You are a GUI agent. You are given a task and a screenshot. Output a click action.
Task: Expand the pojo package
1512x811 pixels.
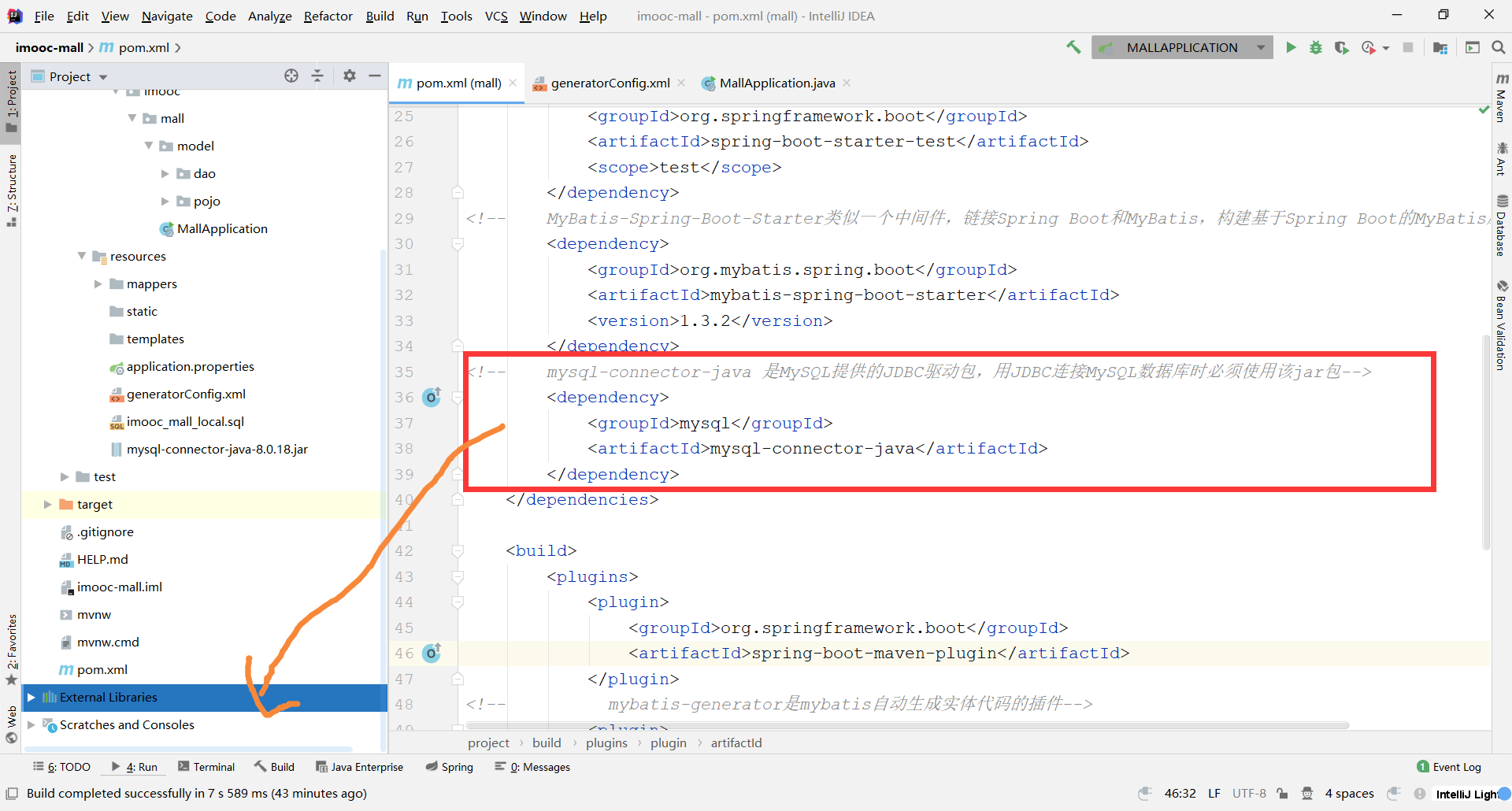pyautogui.click(x=165, y=201)
